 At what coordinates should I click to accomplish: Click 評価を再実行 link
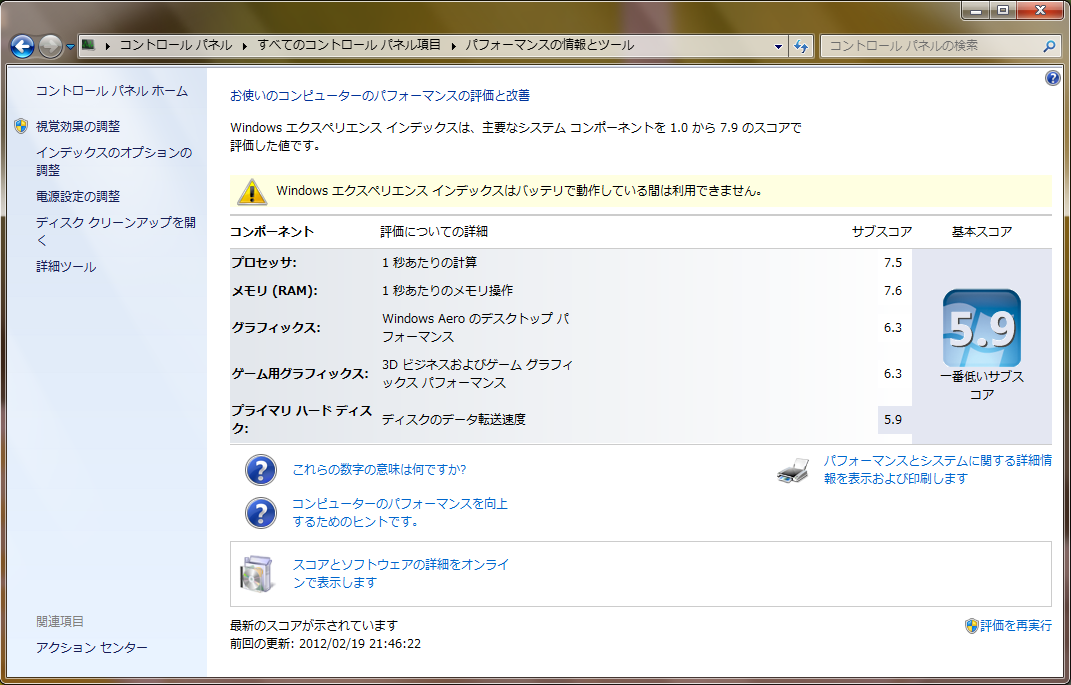1016,626
